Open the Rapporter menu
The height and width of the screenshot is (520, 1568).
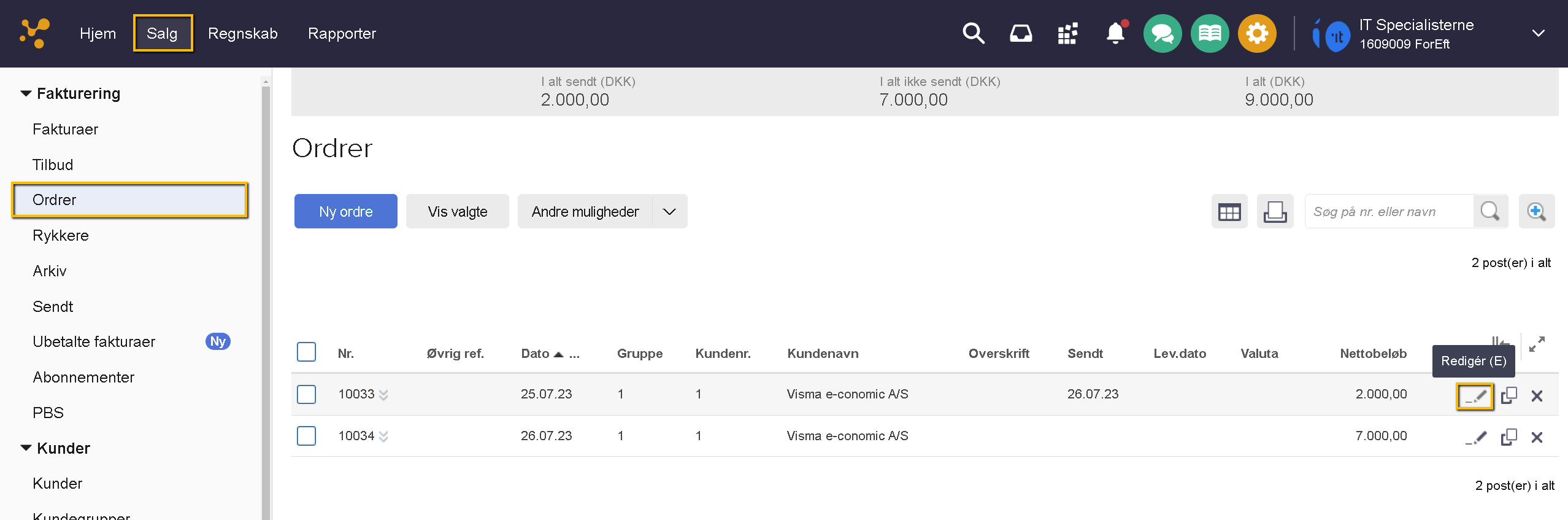(x=342, y=33)
